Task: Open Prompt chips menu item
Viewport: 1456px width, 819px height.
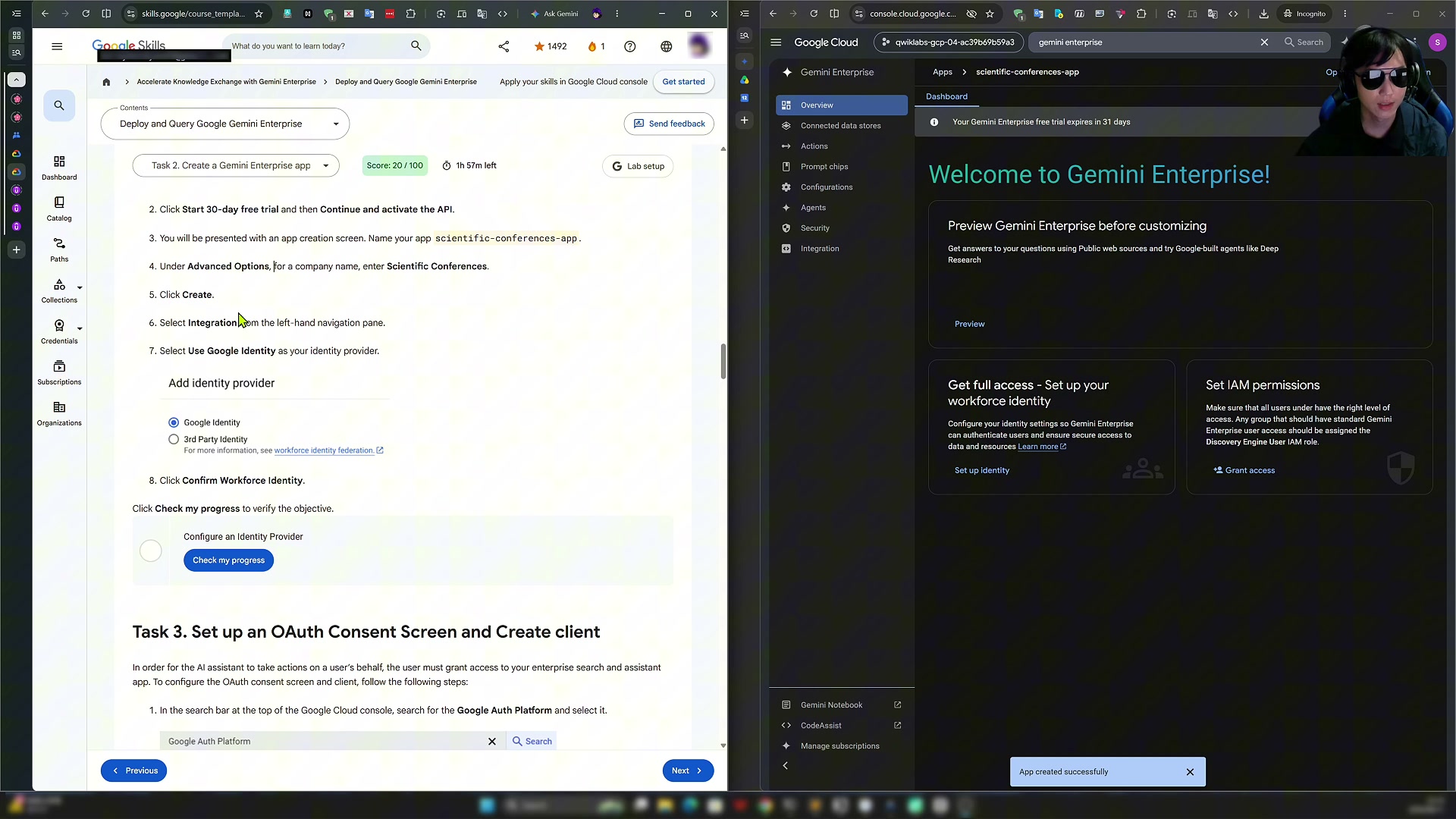Action: point(841,167)
